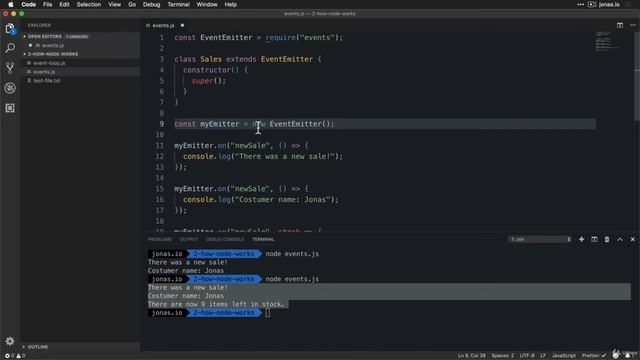Click the screen recording icon in menu bar
The width and height of the screenshot is (640, 360).
coord(592,4)
